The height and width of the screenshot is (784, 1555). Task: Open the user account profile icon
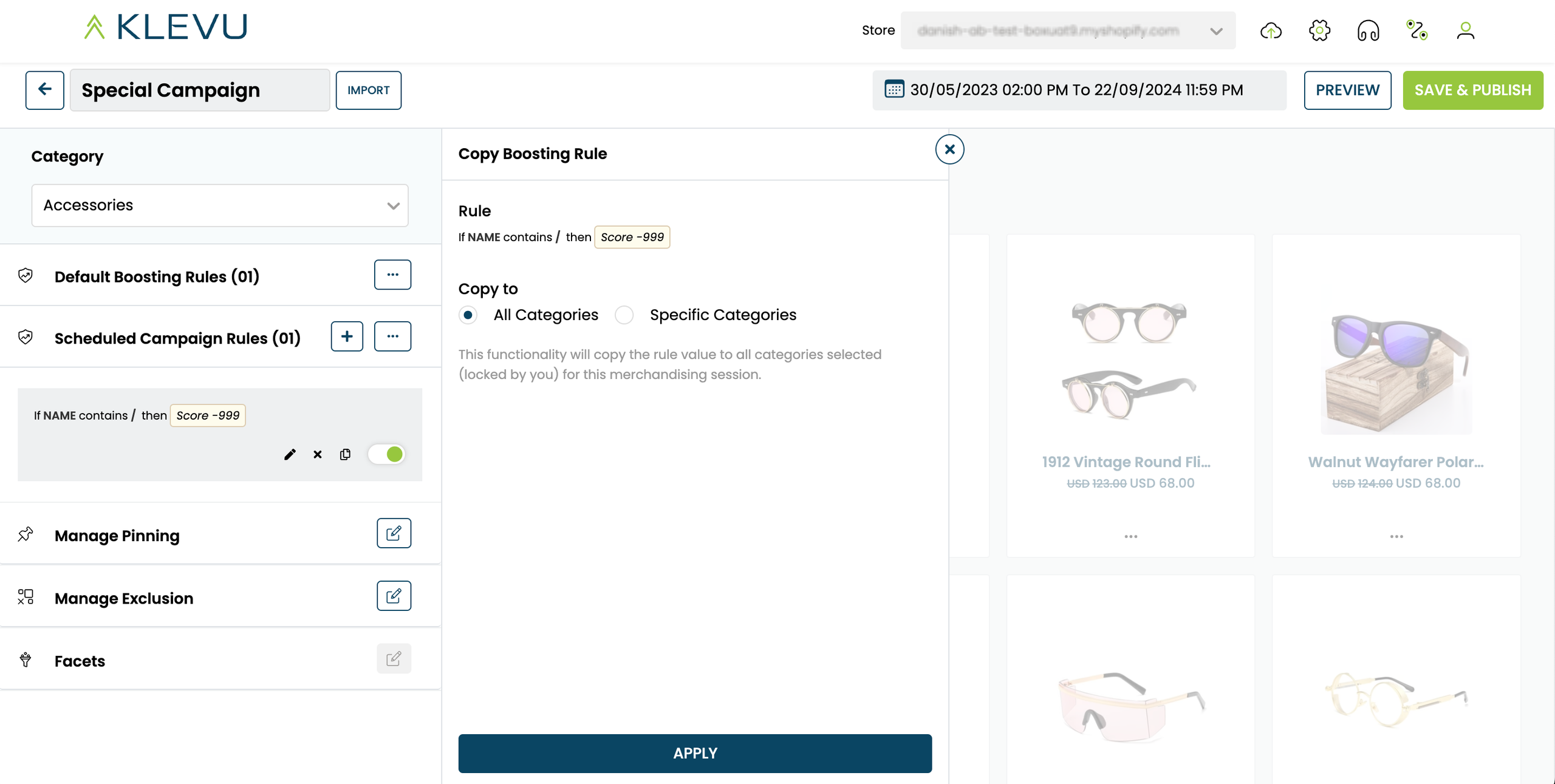[1465, 30]
